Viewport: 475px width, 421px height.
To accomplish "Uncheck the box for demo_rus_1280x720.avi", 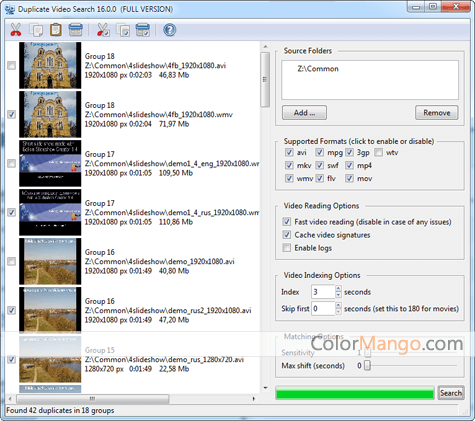I will [x=12, y=359].
